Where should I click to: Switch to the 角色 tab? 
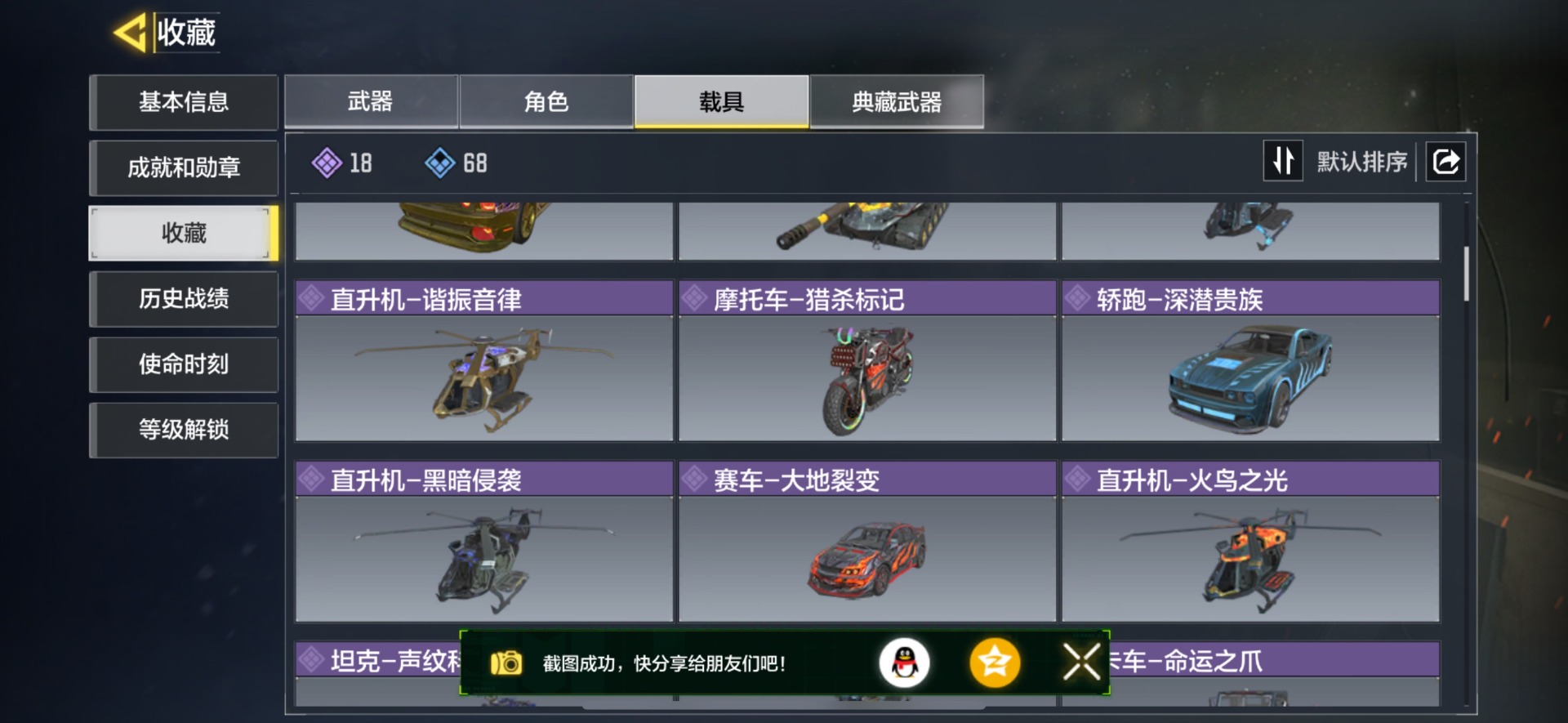point(546,102)
